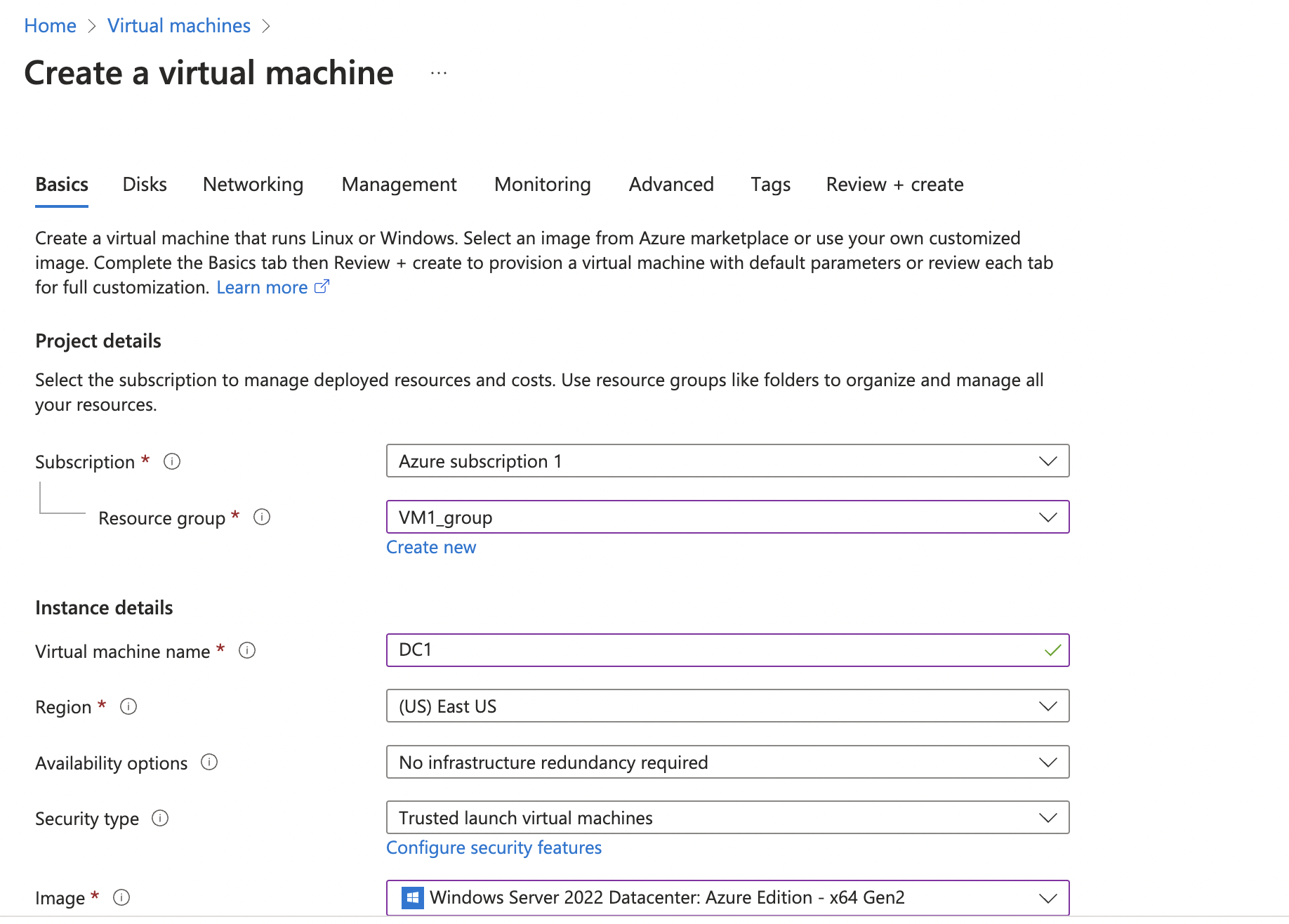The width and height of the screenshot is (1289, 924).
Task: Switch to the Networking tab
Action: point(252,184)
